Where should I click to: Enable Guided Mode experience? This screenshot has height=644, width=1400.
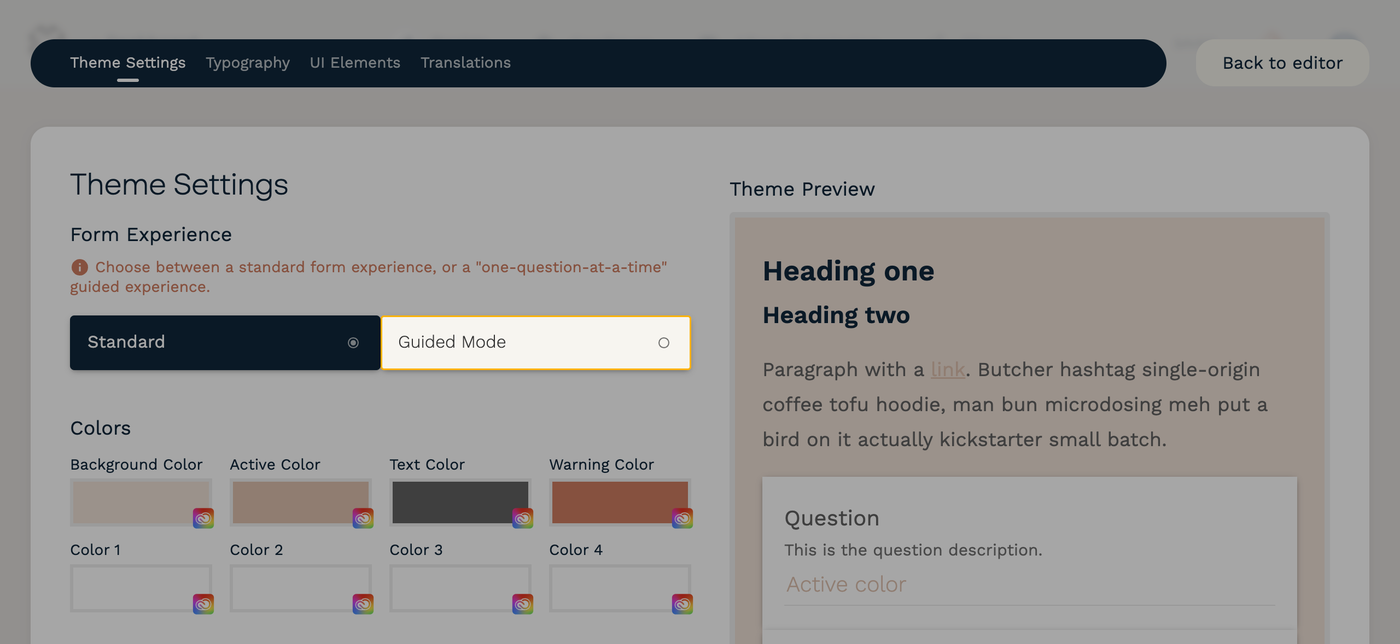pyautogui.click(x=535, y=342)
